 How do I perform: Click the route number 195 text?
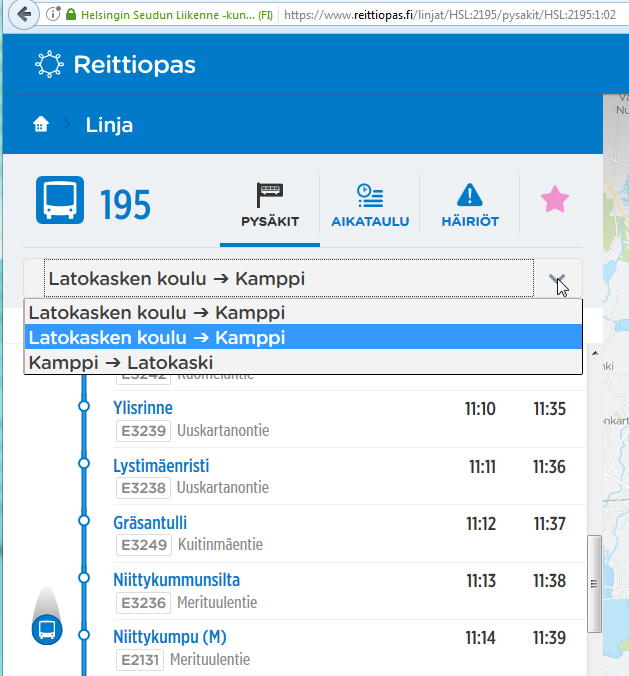125,204
